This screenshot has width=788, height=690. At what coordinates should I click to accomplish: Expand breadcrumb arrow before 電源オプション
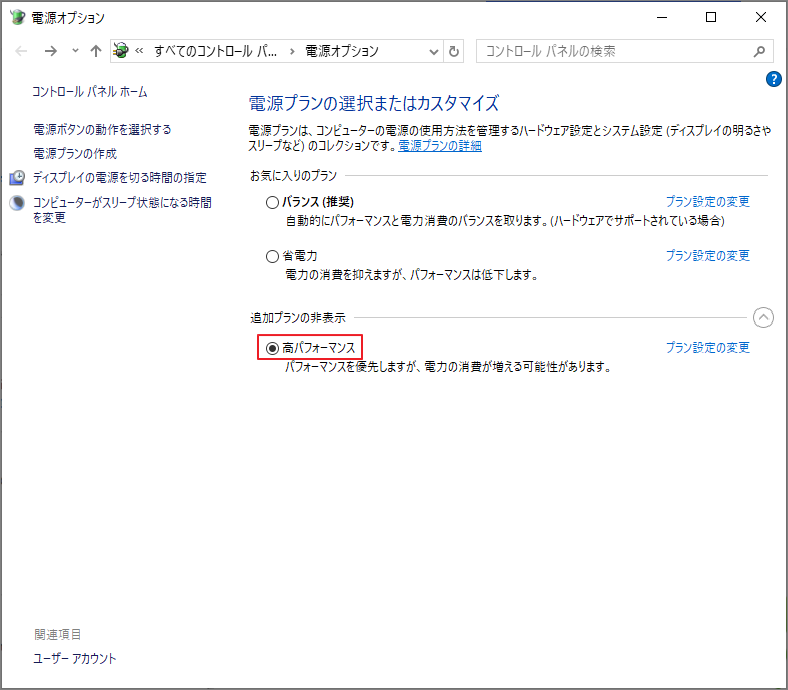click(292, 51)
